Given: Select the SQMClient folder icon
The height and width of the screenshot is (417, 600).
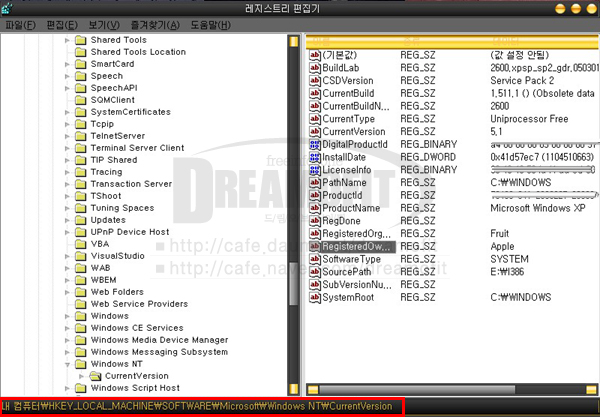Looking at the screenshot, I should coord(80,100).
